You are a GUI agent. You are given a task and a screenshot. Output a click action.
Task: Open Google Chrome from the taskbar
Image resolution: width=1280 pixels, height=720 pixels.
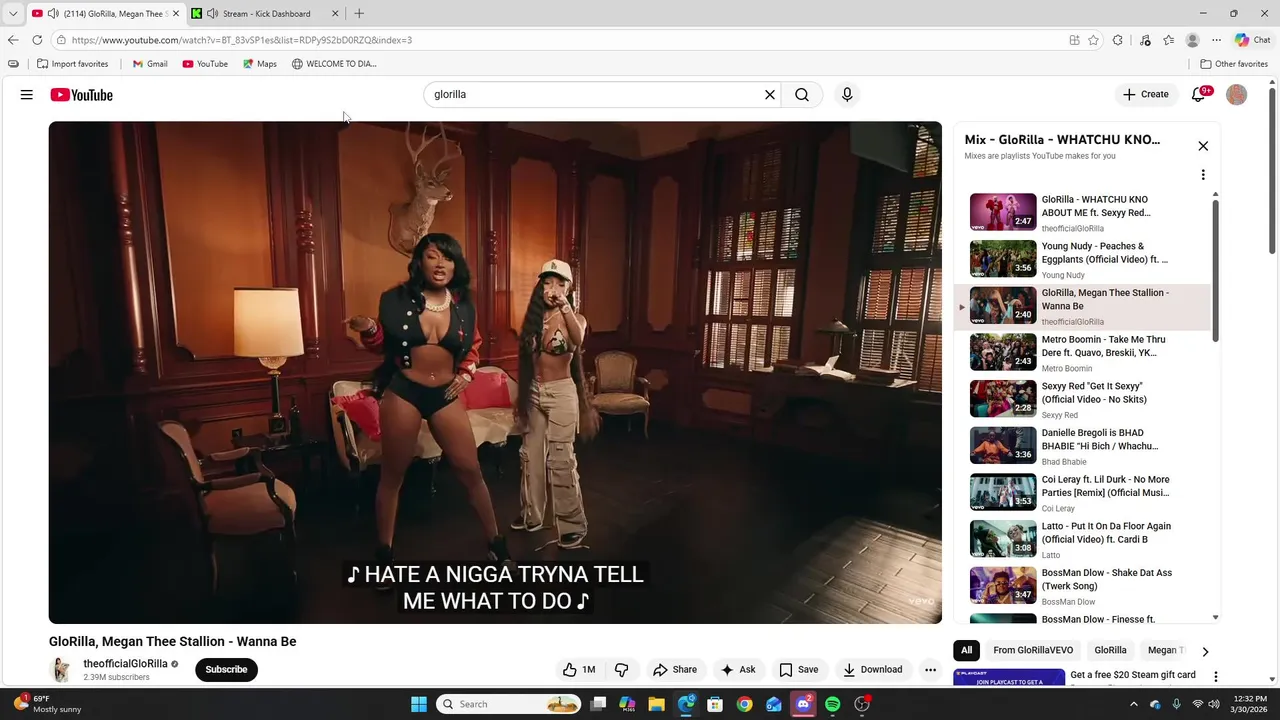pyautogui.click(x=744, y=704)
